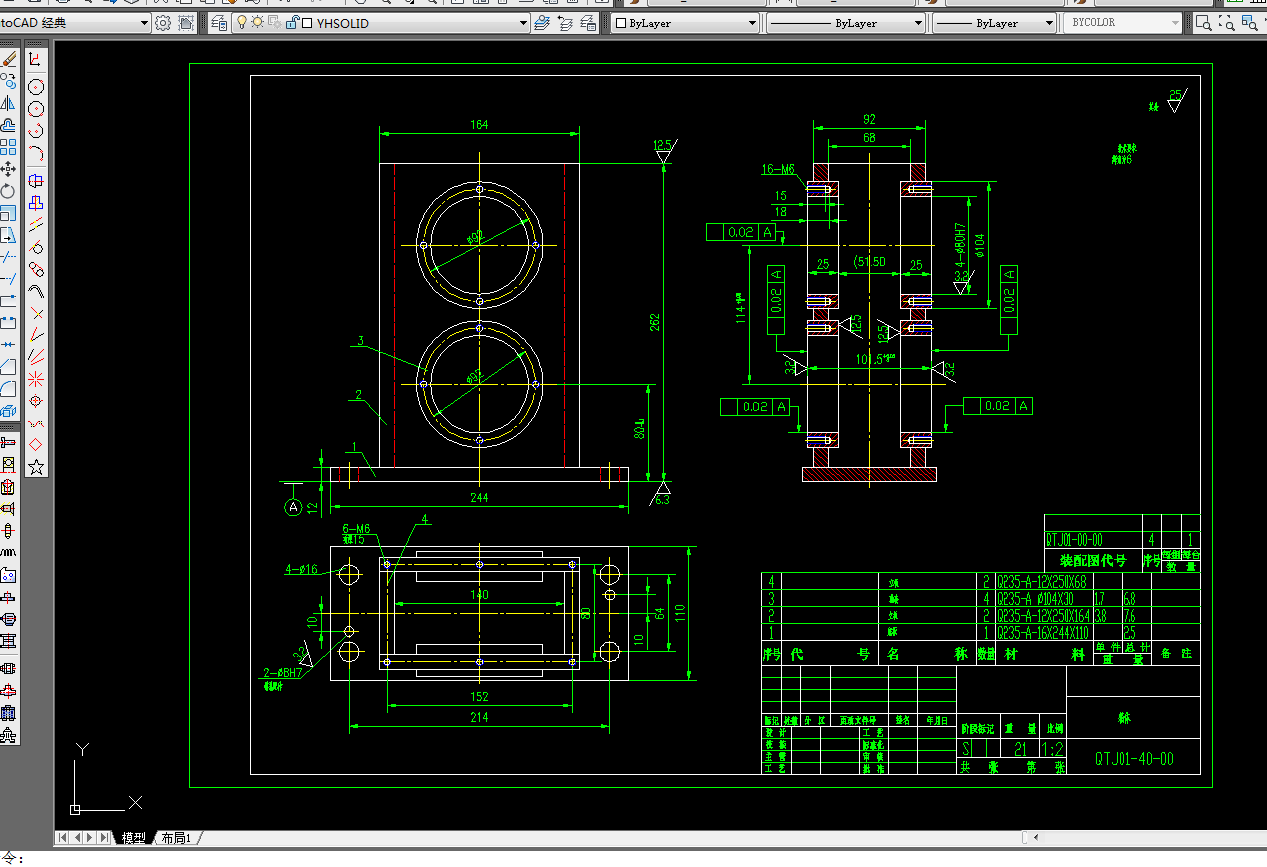Expand the YHSOLID layer dropdown

coord(523,23)
